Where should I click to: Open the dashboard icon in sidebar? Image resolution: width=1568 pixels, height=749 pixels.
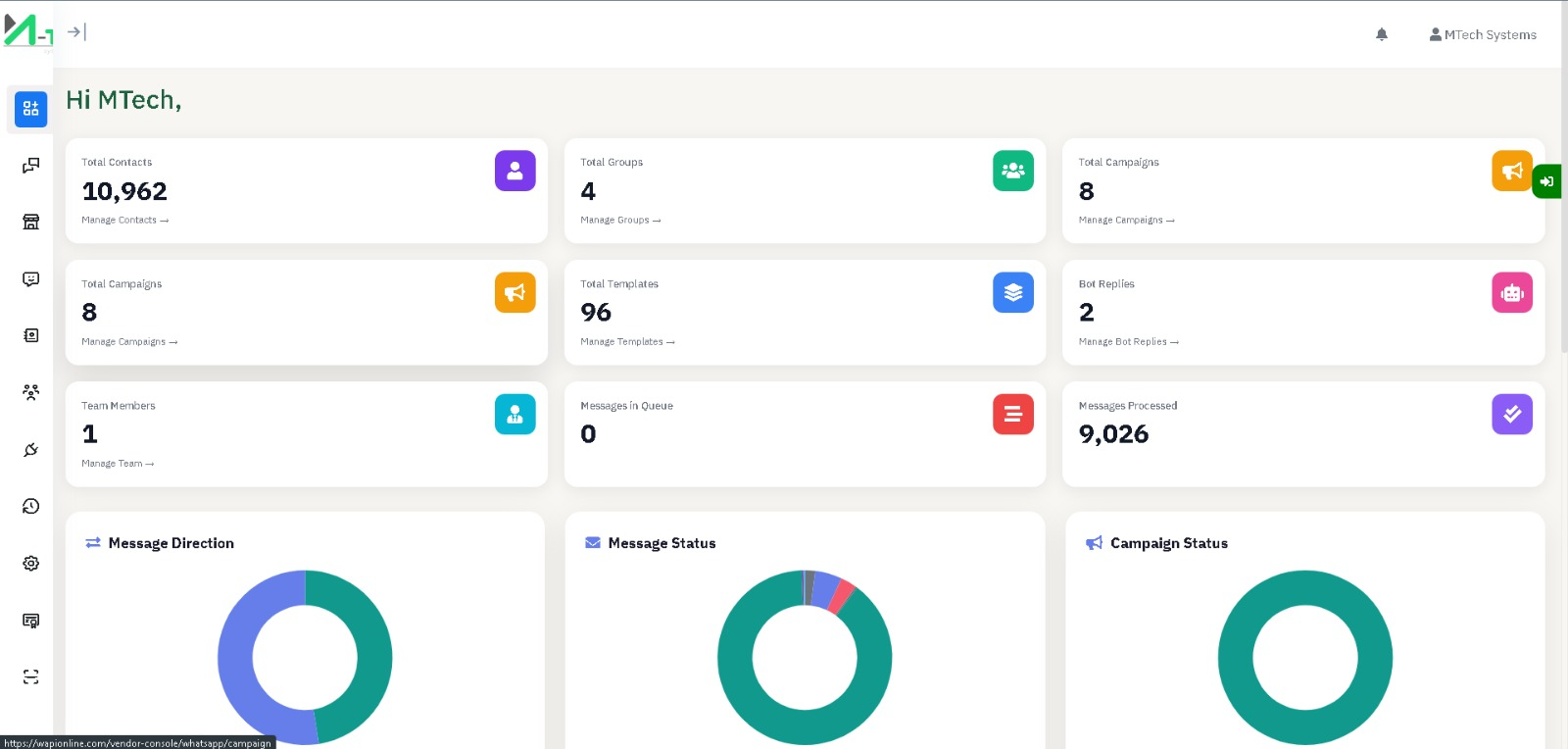pyautogui.click(x=30, y=109)
